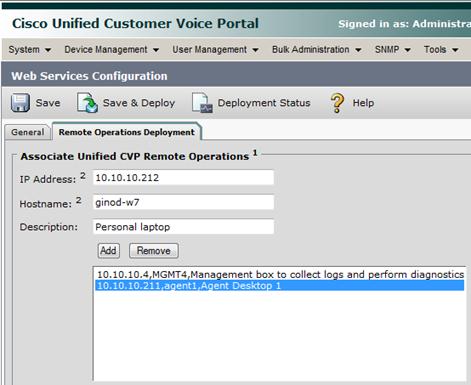The width and height of the screenshot is (471, 385).
Task: Click the Deployment Status document icon
Action: 202,103
